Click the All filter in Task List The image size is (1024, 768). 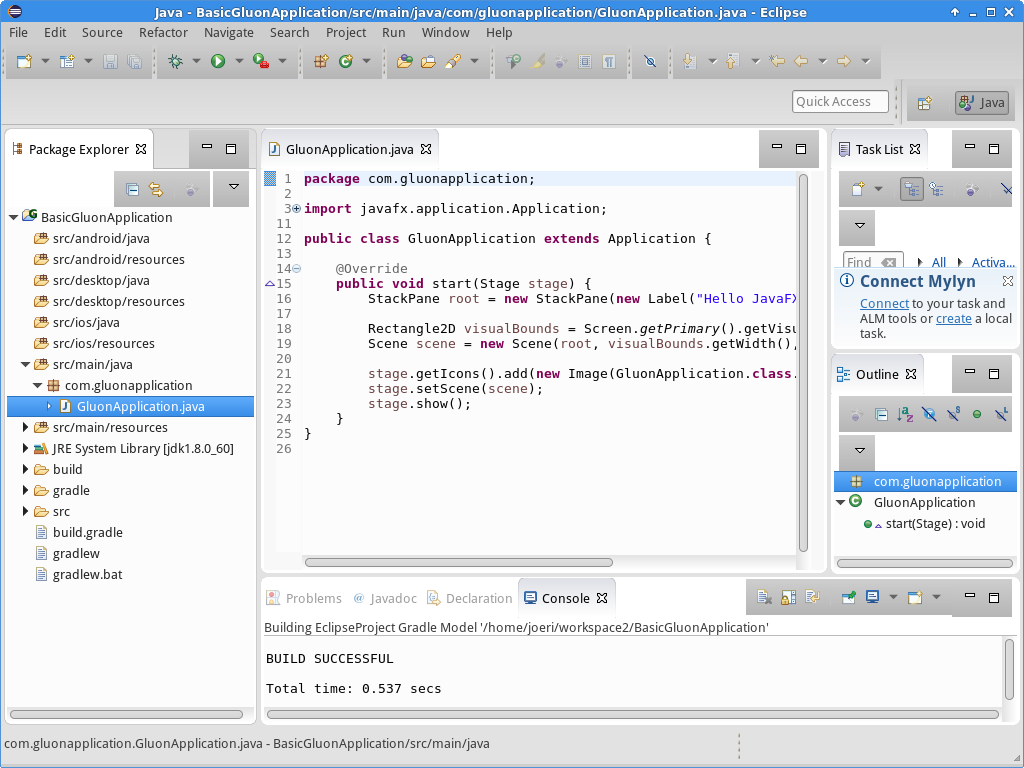pos(938,263)
